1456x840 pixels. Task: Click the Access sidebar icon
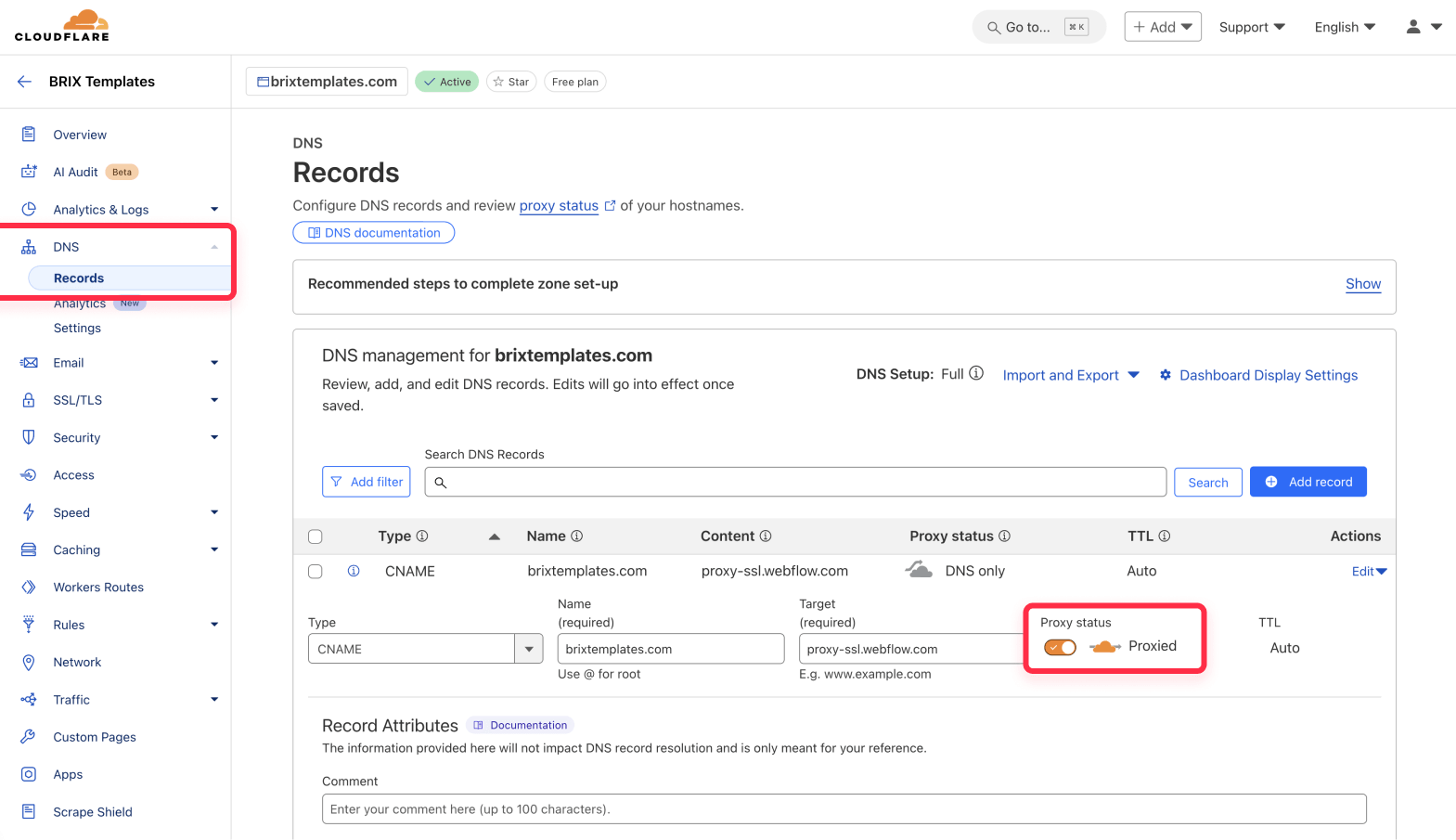coord(29,475)
